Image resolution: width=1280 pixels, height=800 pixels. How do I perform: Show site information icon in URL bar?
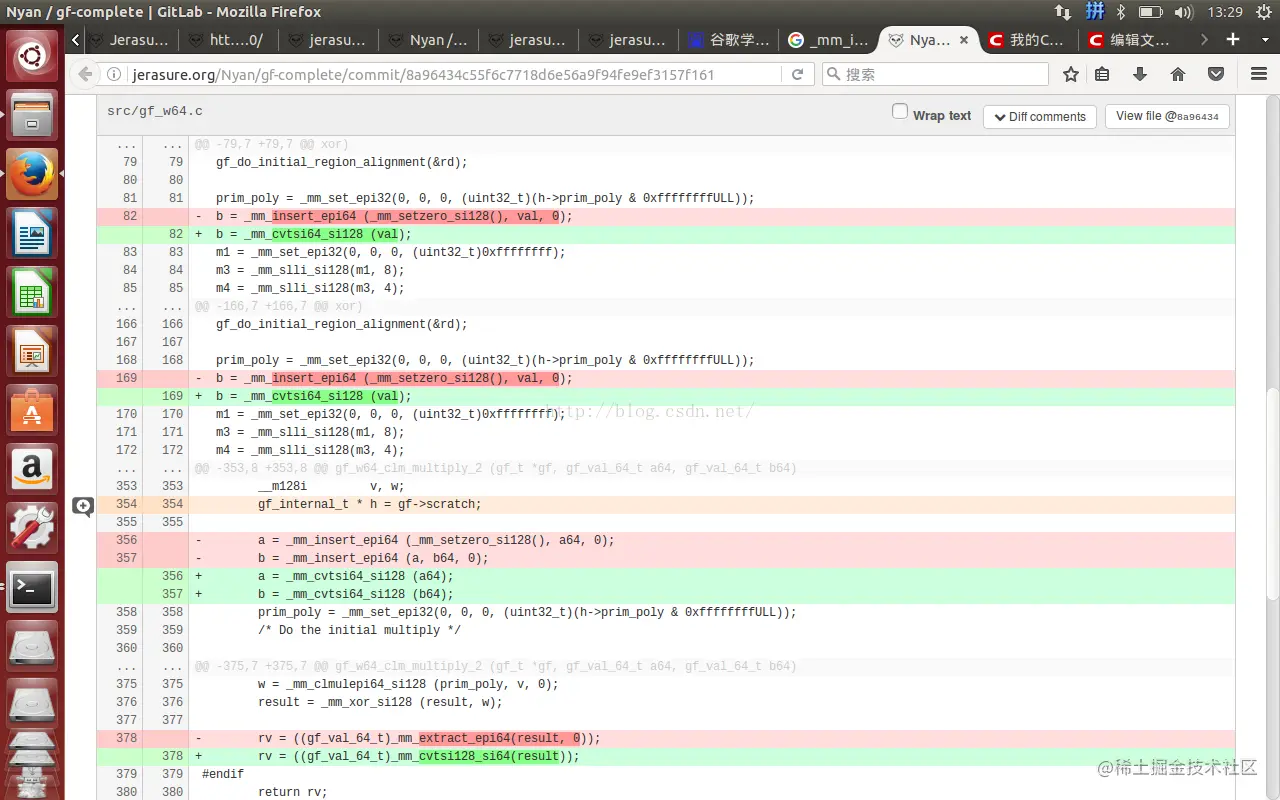click(114, 74)
